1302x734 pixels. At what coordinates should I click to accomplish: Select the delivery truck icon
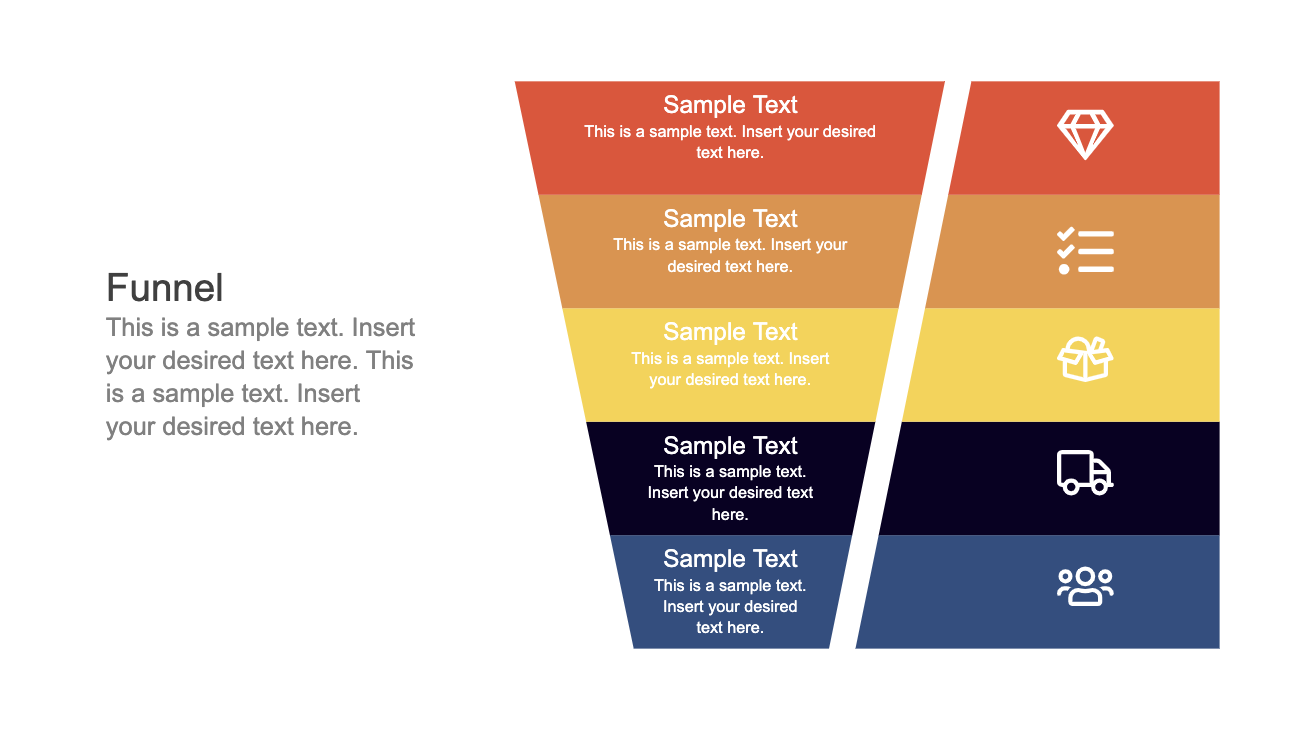(1085, 472)
